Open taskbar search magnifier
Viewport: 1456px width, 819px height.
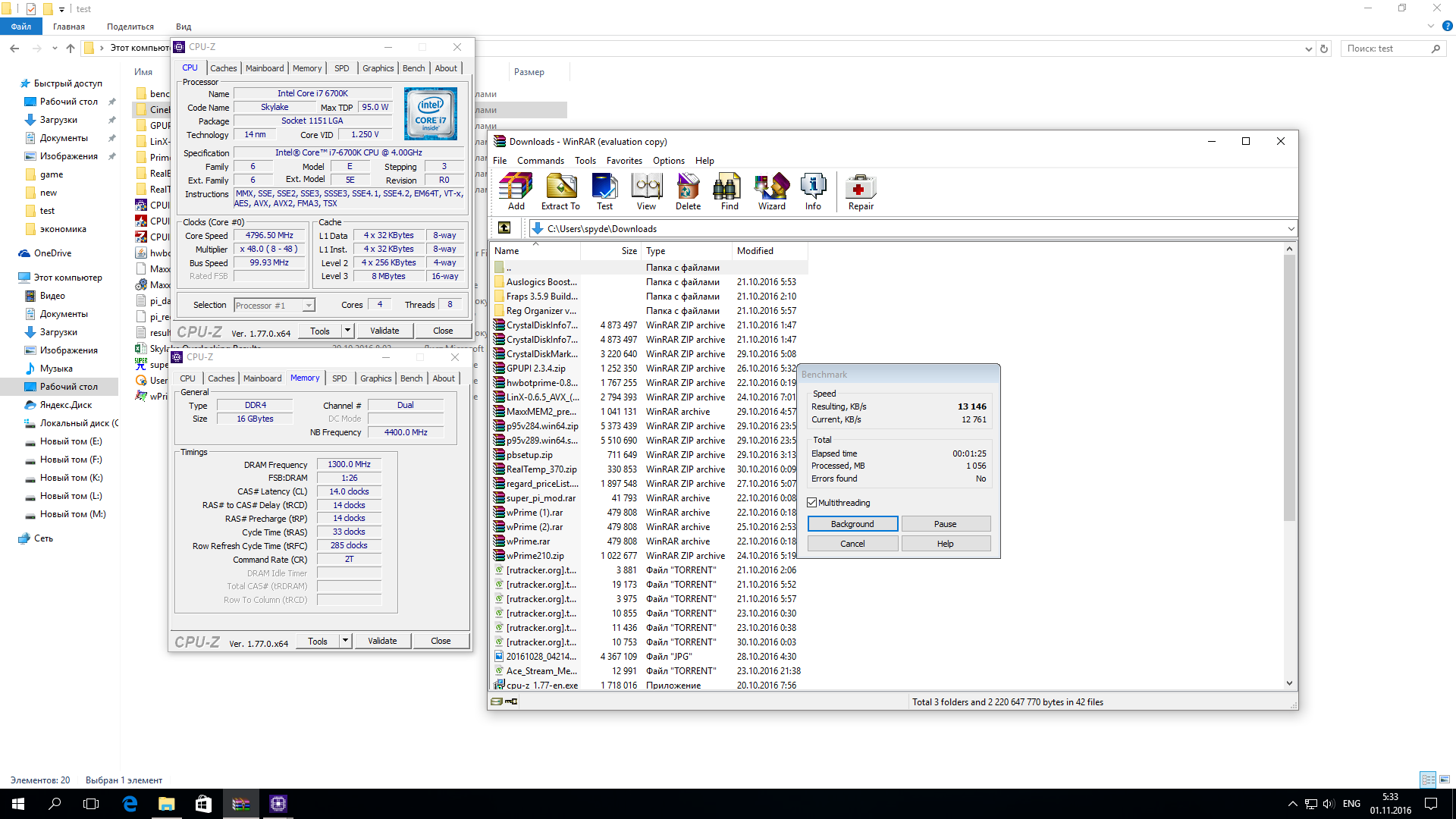coord(55,804)
